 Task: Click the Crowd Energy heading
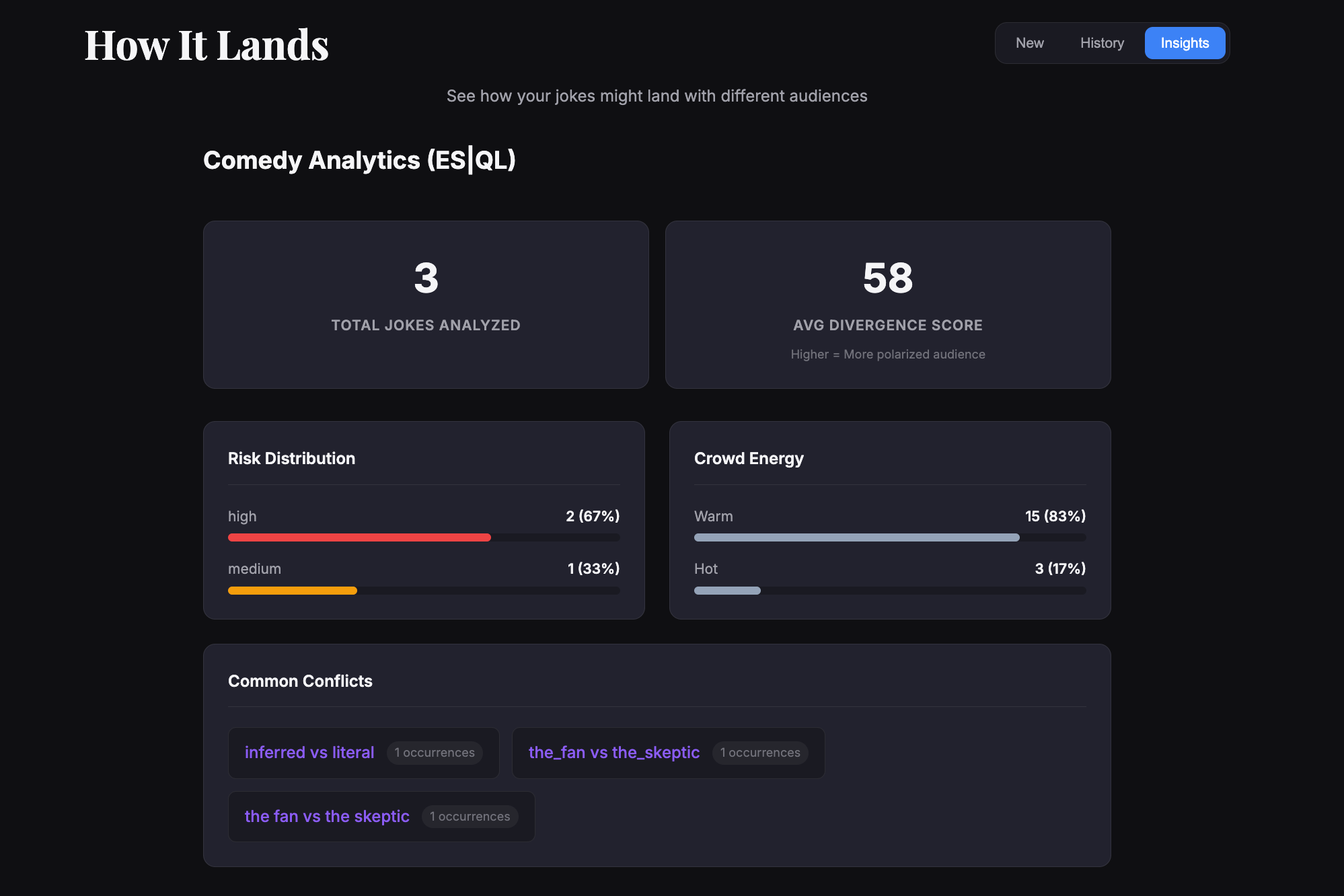pyautogui.click(x=749, y=458)
